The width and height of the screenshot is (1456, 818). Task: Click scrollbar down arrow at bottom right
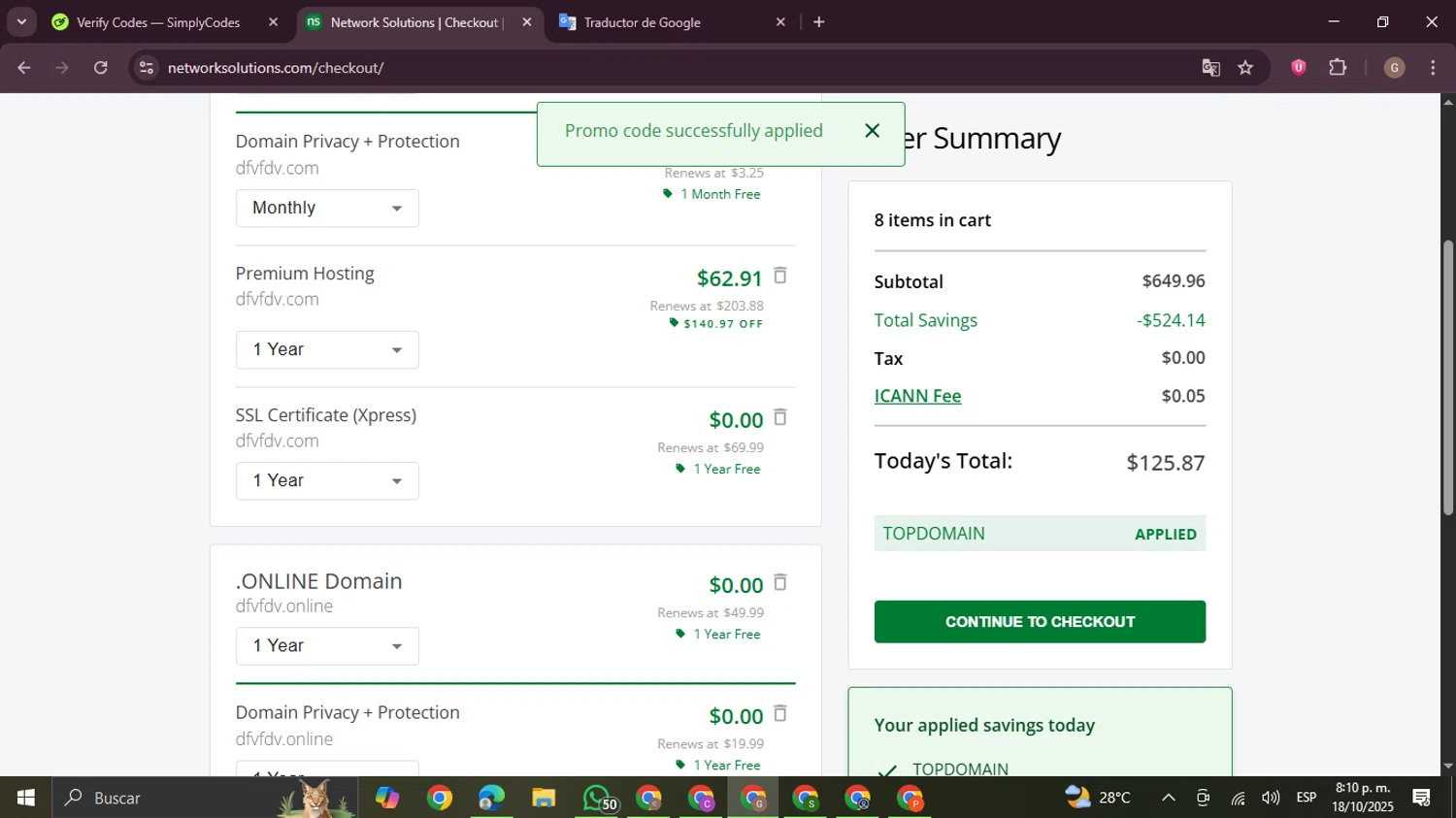tap(1447, 767)
